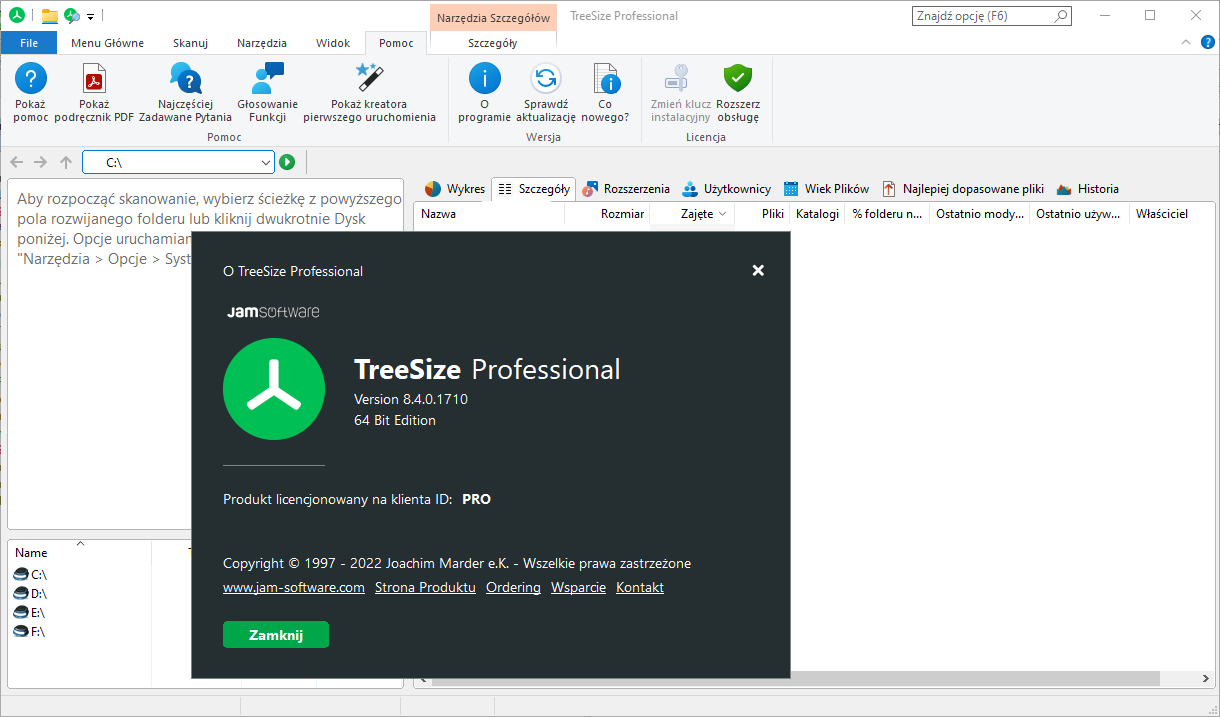Click Ostatnio używ... column header
The width and height of the screenshot is (1220, 717).
click(x=1079, y=214)
